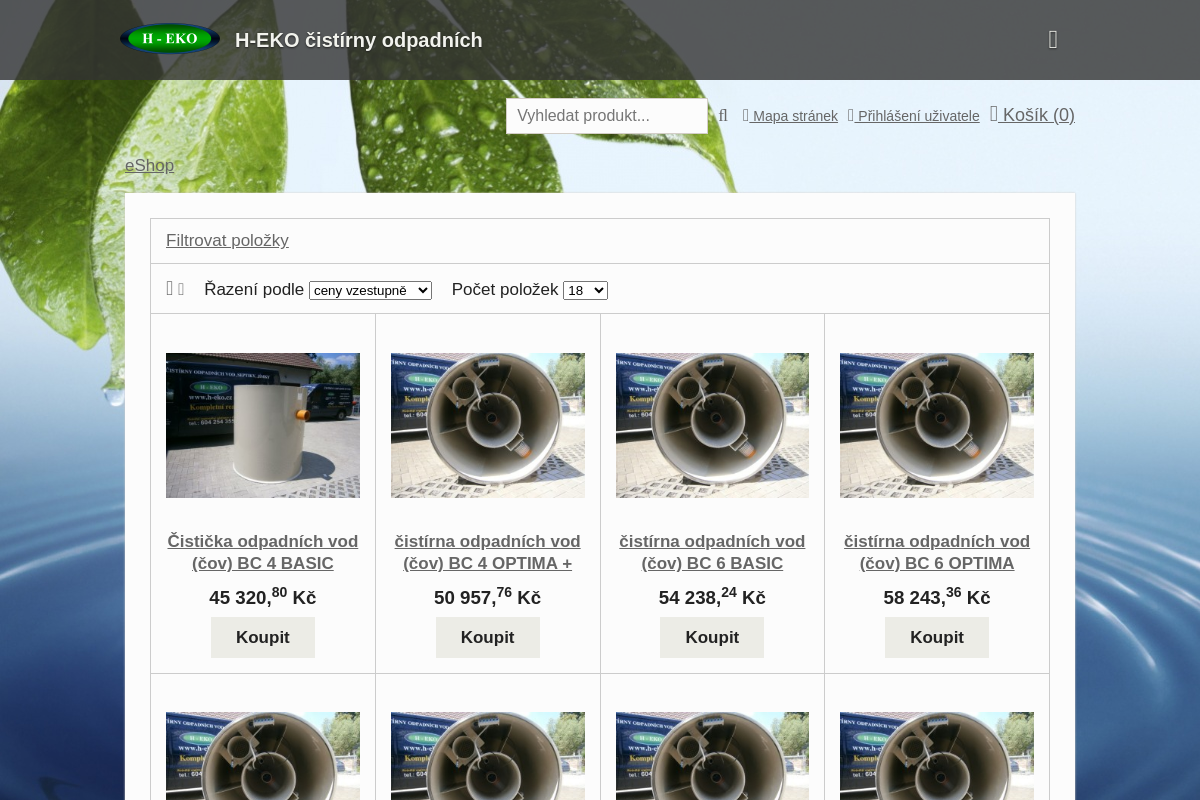Open the Řazení podle sorting dropdown
The image size is (1200, 800).
click(x=370, y=290)
